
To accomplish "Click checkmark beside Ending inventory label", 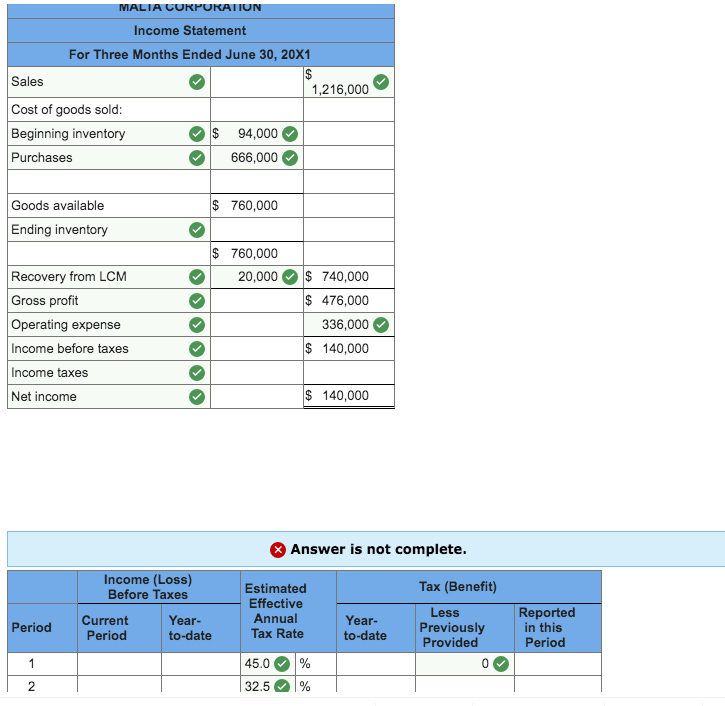I will pyautogui.click(x=197, y=230).
